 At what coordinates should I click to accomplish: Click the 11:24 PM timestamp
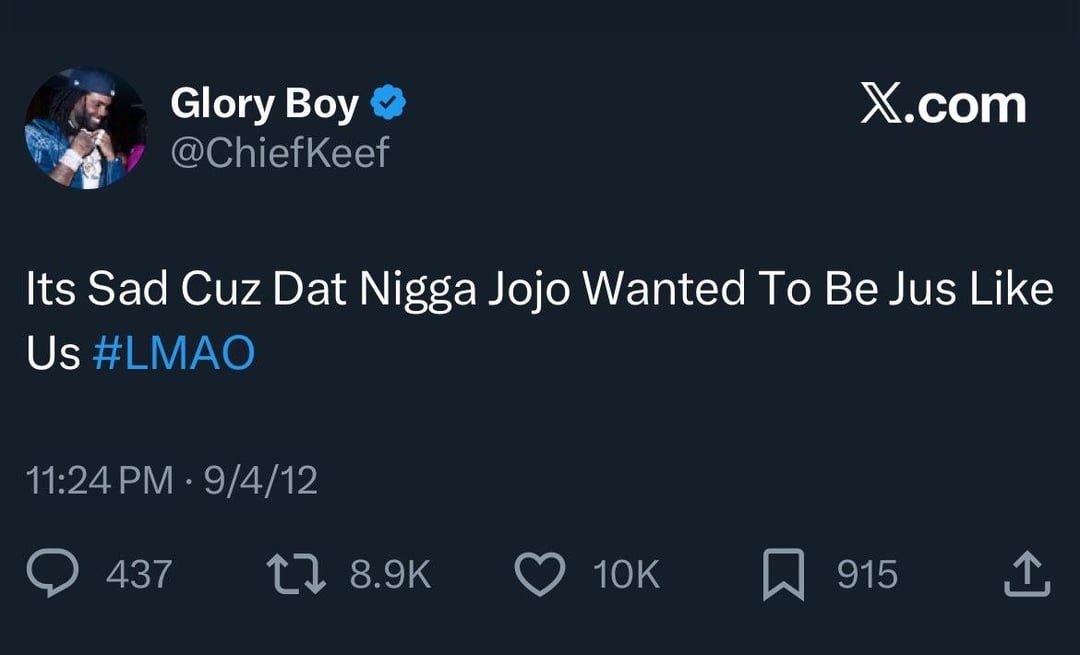(x=100, y=481)
